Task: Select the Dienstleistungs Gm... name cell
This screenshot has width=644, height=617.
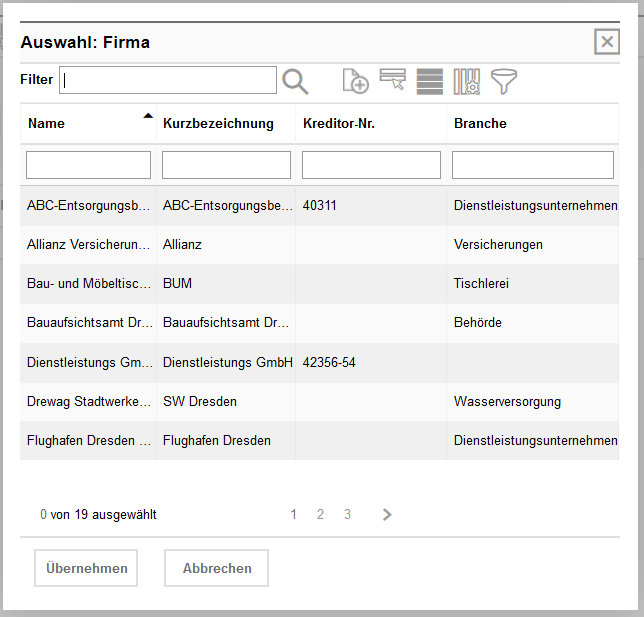Action: 88,362
